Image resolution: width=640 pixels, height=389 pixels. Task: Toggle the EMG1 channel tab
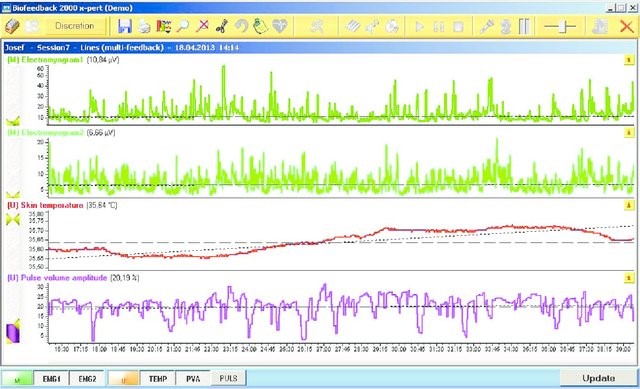[51, 379]
